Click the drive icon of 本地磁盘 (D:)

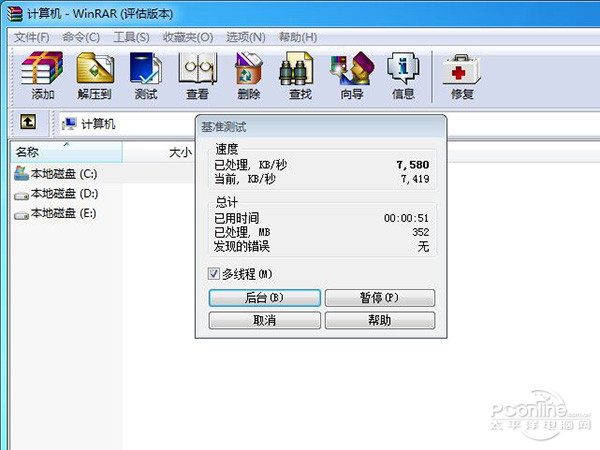point(21,195)
